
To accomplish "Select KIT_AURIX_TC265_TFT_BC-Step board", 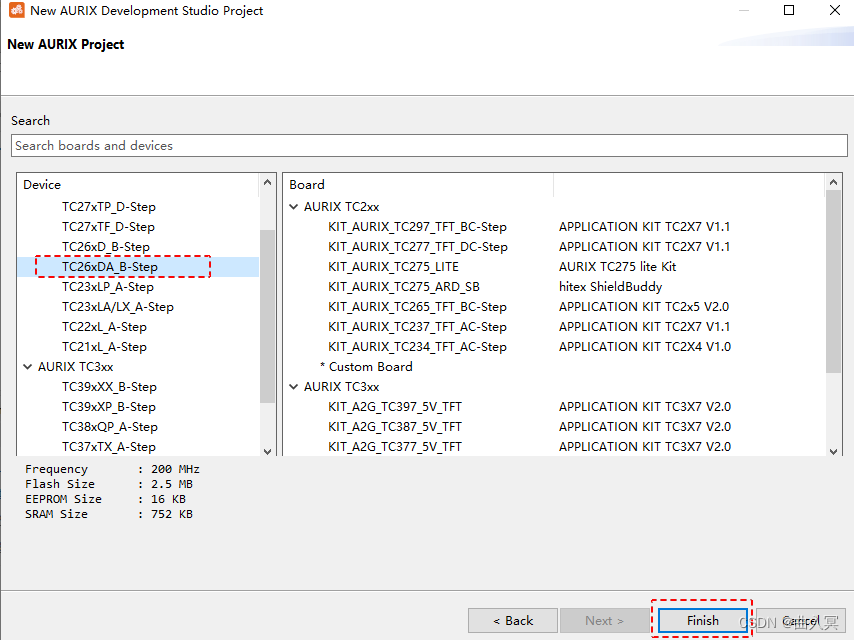I will point(417,307).
